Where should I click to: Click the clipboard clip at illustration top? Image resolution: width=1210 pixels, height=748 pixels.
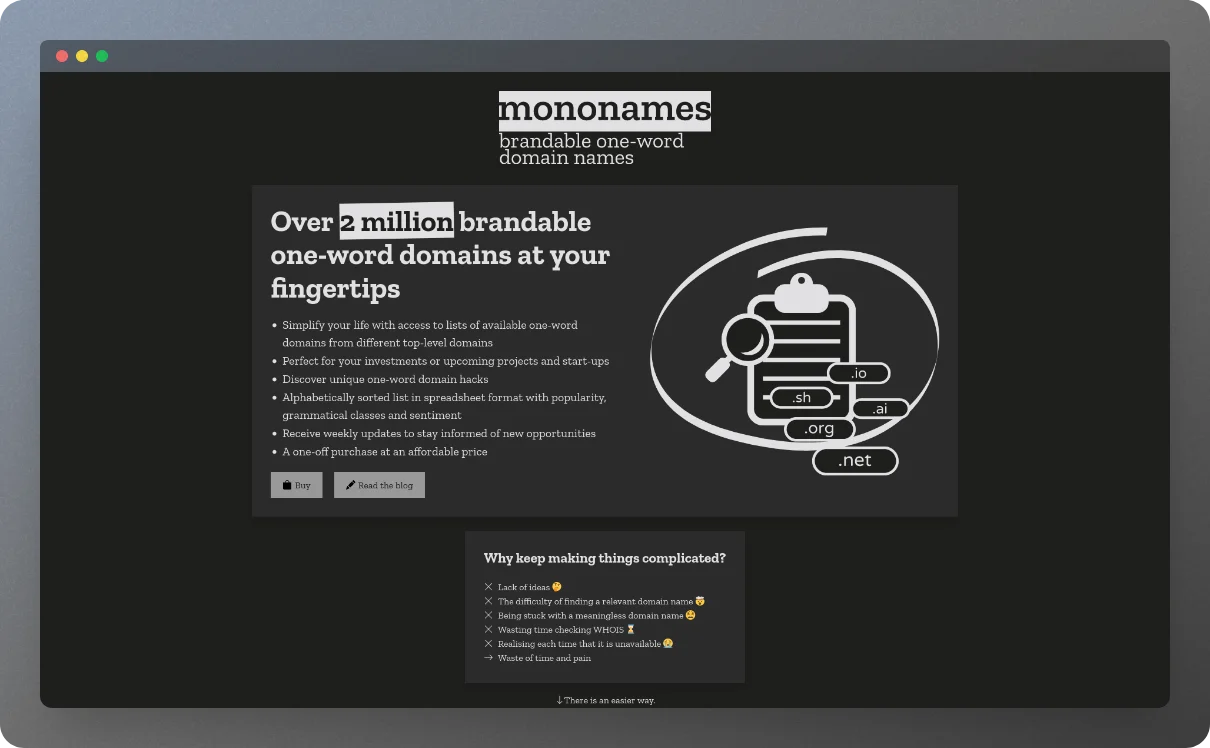(801, 291)
